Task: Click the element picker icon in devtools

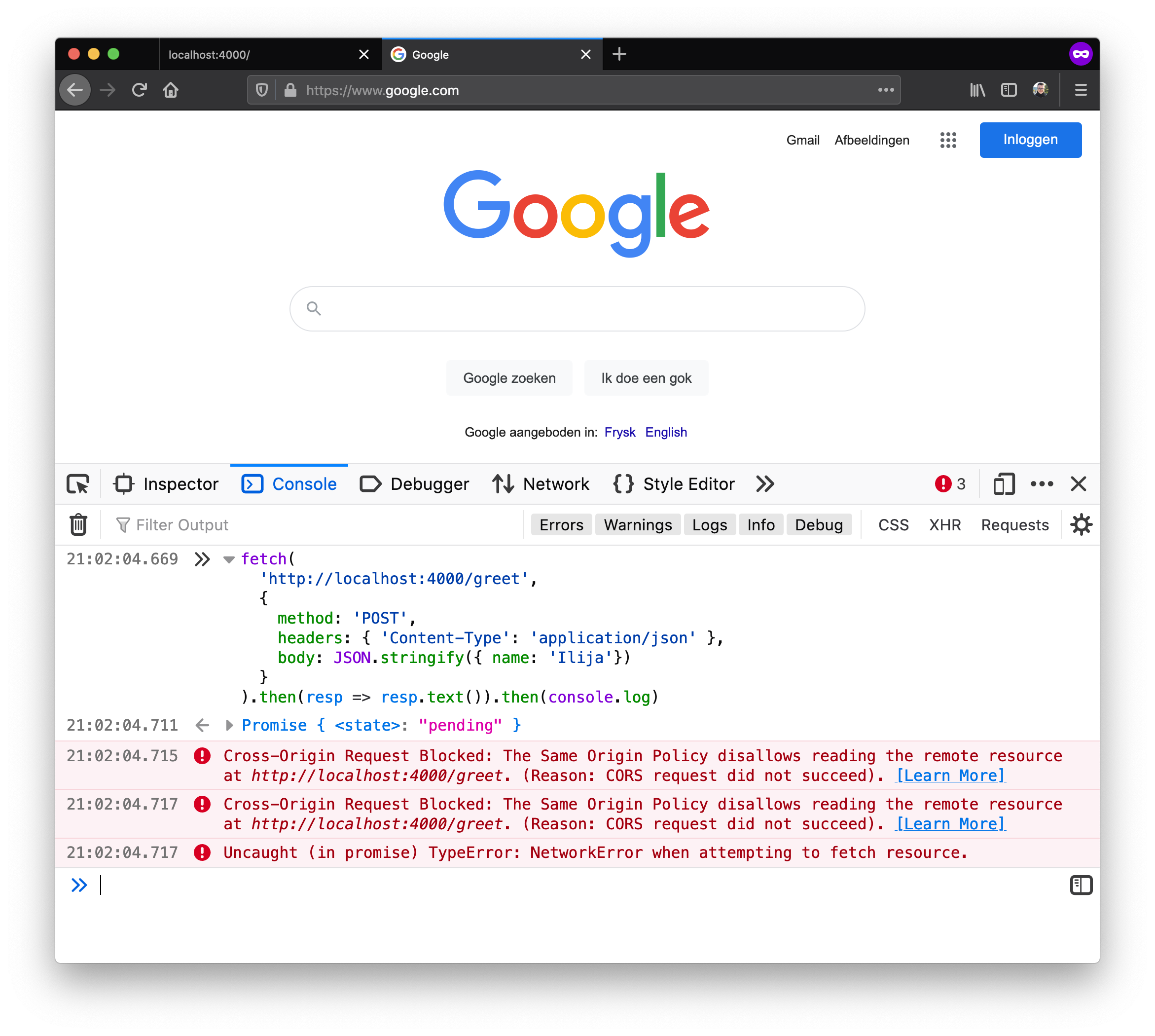Action: [78, 484]
